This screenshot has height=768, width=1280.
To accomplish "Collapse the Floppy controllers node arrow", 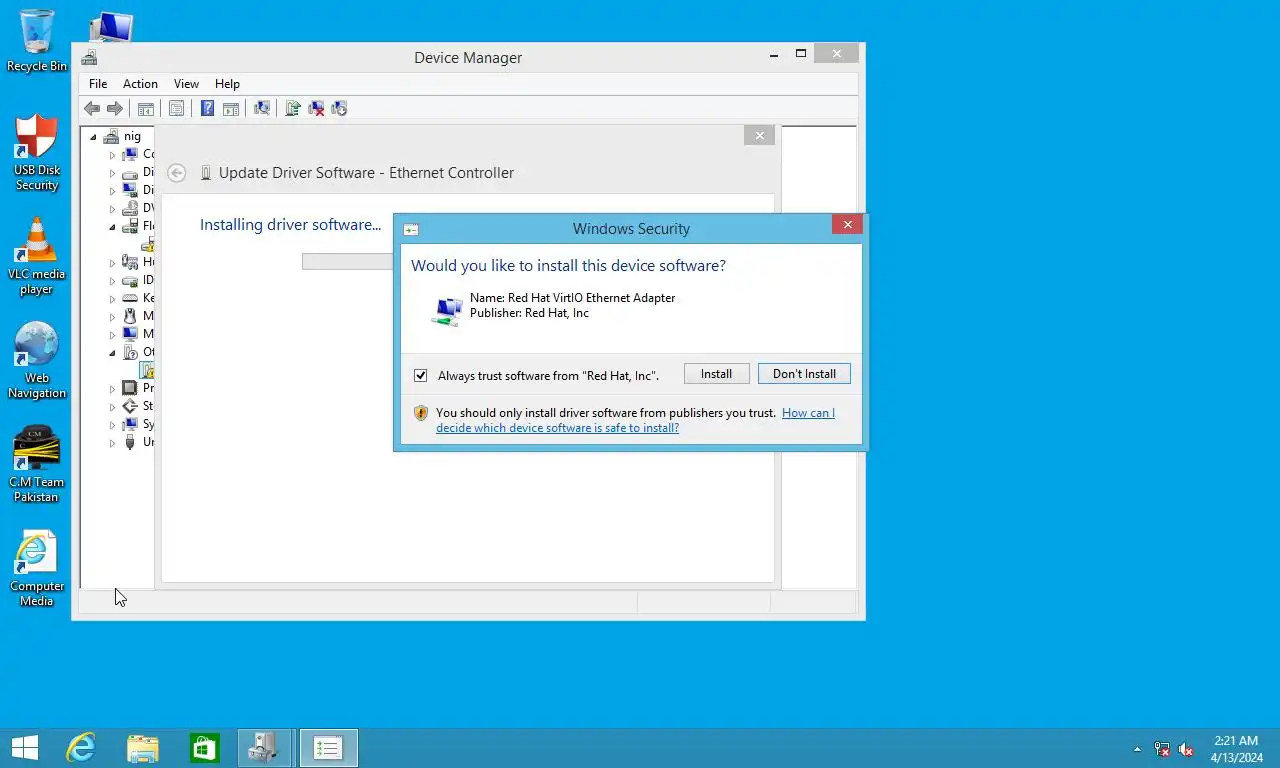I will click(112, 227).
